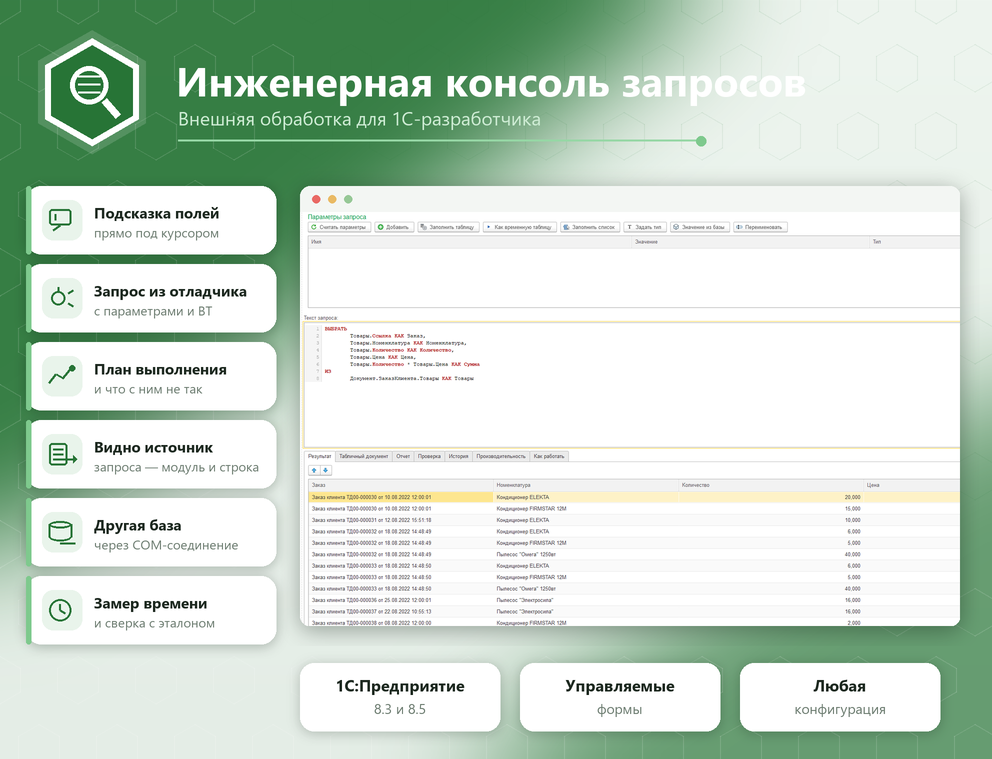Click Заполнить таблицу button
The image size is (992, 759).
point(448,227)
